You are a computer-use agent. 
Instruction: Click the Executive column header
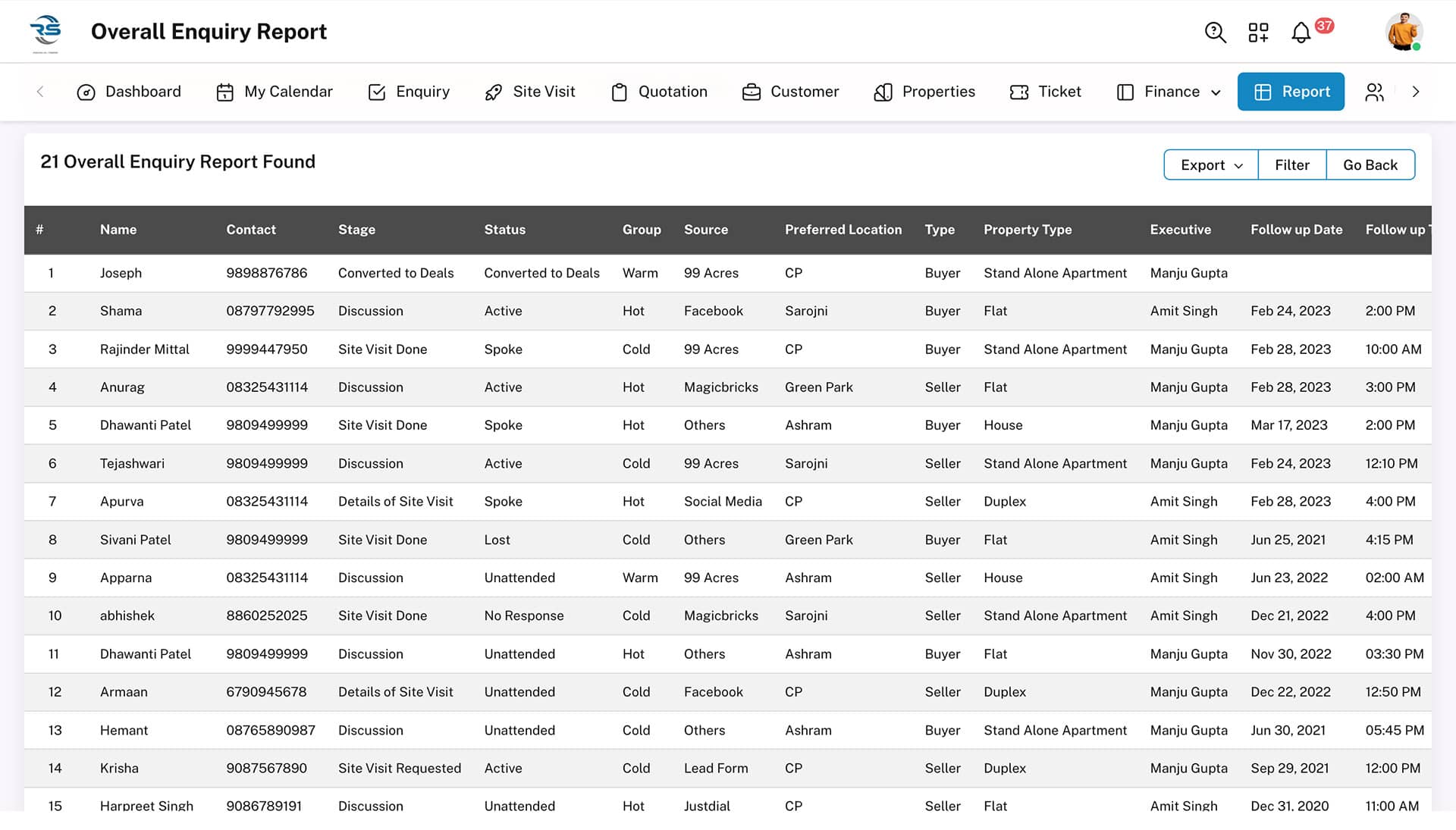[1180, 230]
